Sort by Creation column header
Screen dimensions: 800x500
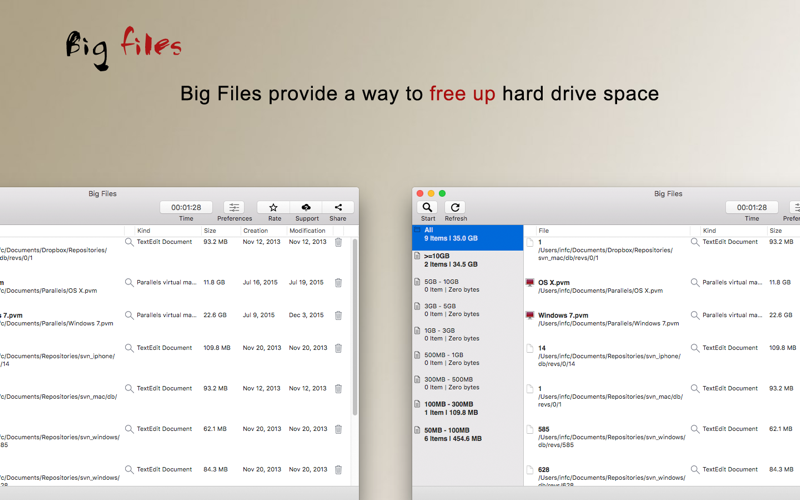click(x=263, y=231)
